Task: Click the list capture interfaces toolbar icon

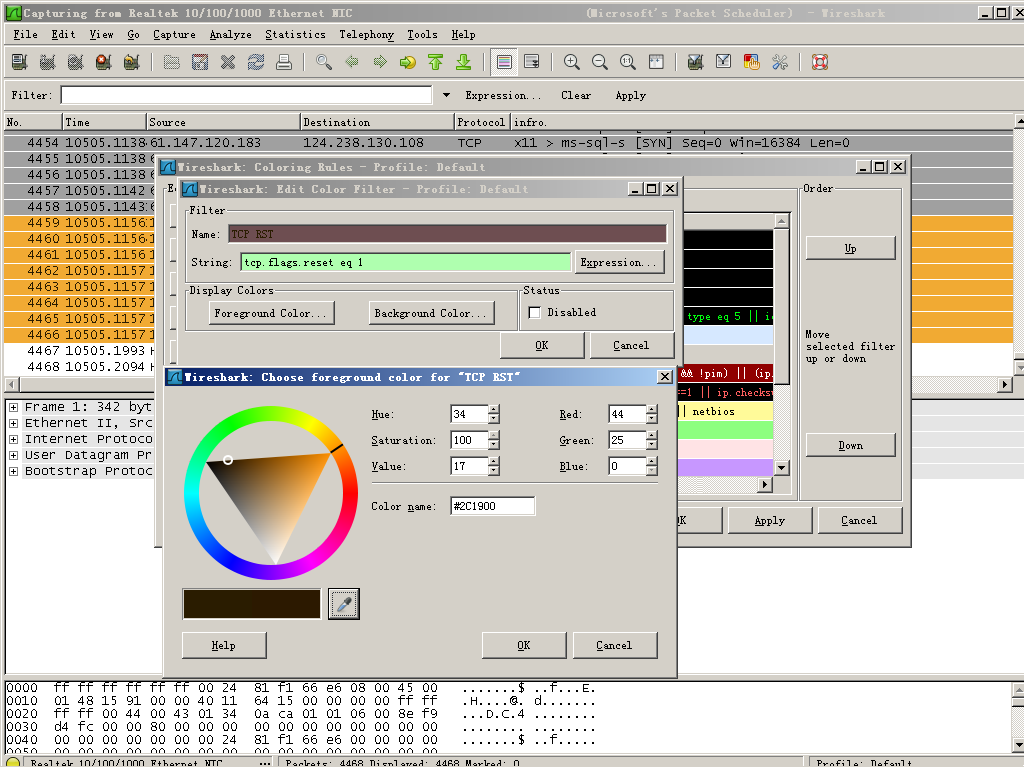Action: 20,62
